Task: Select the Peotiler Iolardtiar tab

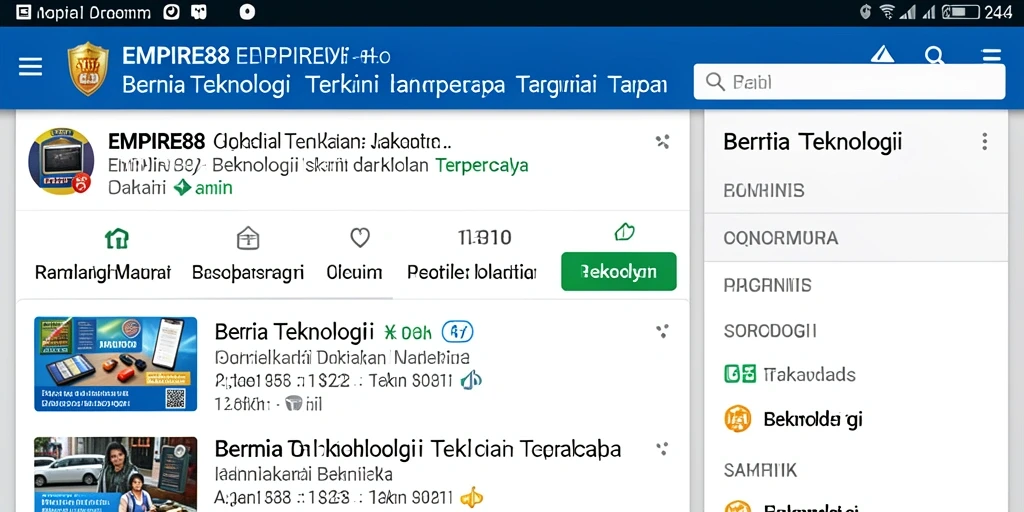Action: (x=472, y=272)
